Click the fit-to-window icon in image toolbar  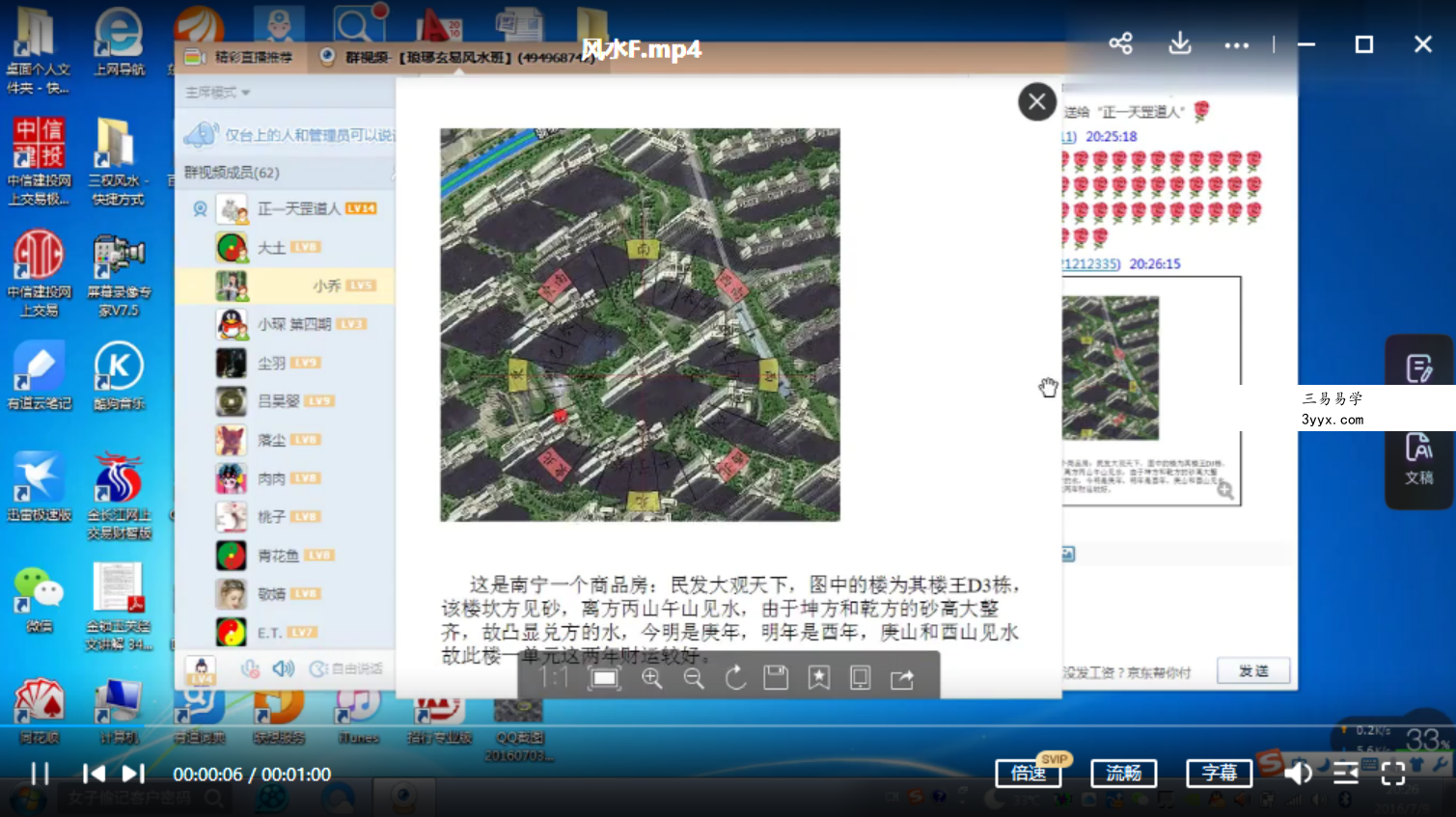pos(605,678)
